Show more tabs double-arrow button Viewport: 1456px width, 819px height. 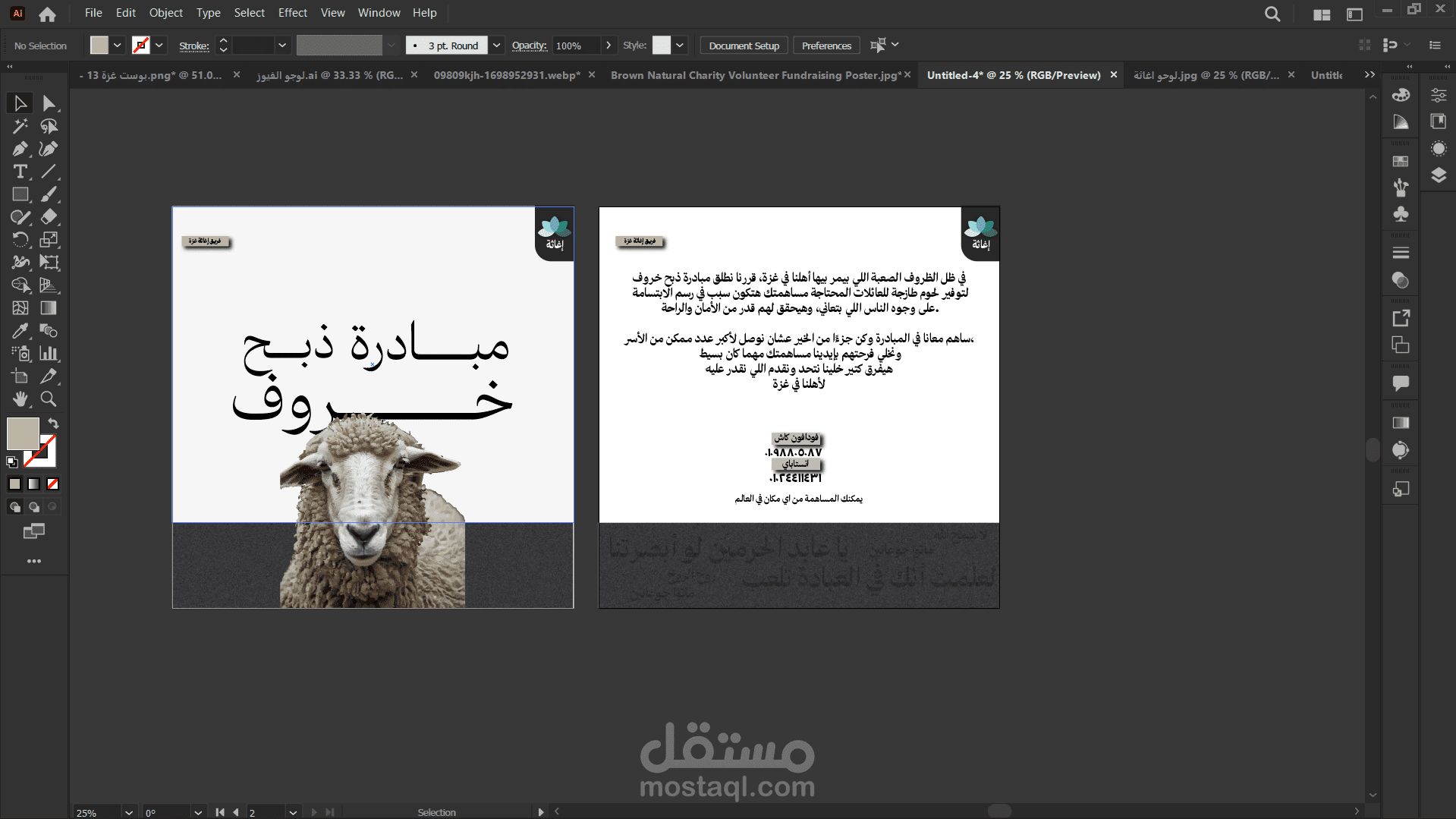[1370, 74]
